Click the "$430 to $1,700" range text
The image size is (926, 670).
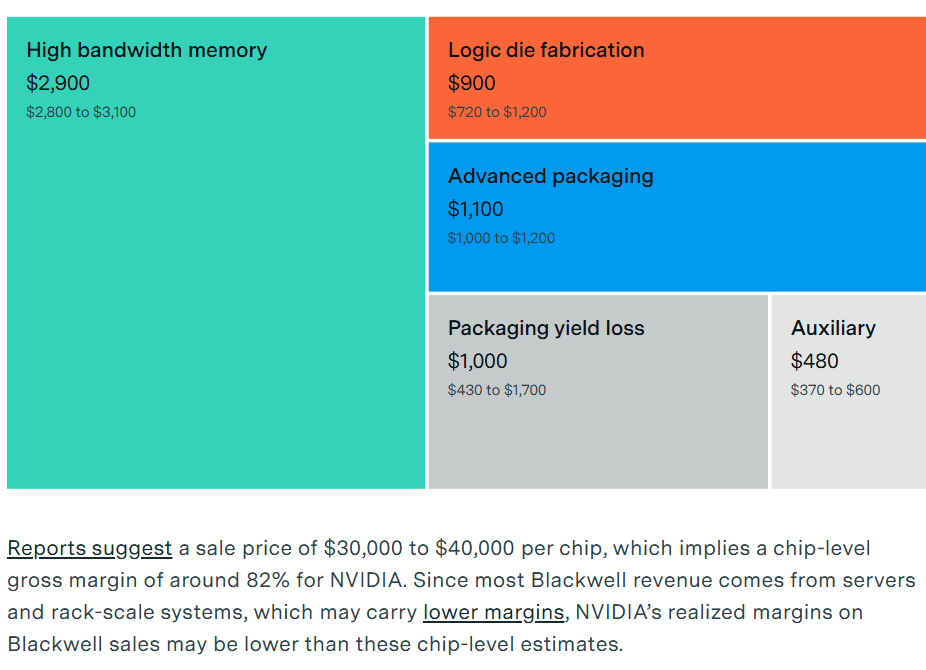497,390
